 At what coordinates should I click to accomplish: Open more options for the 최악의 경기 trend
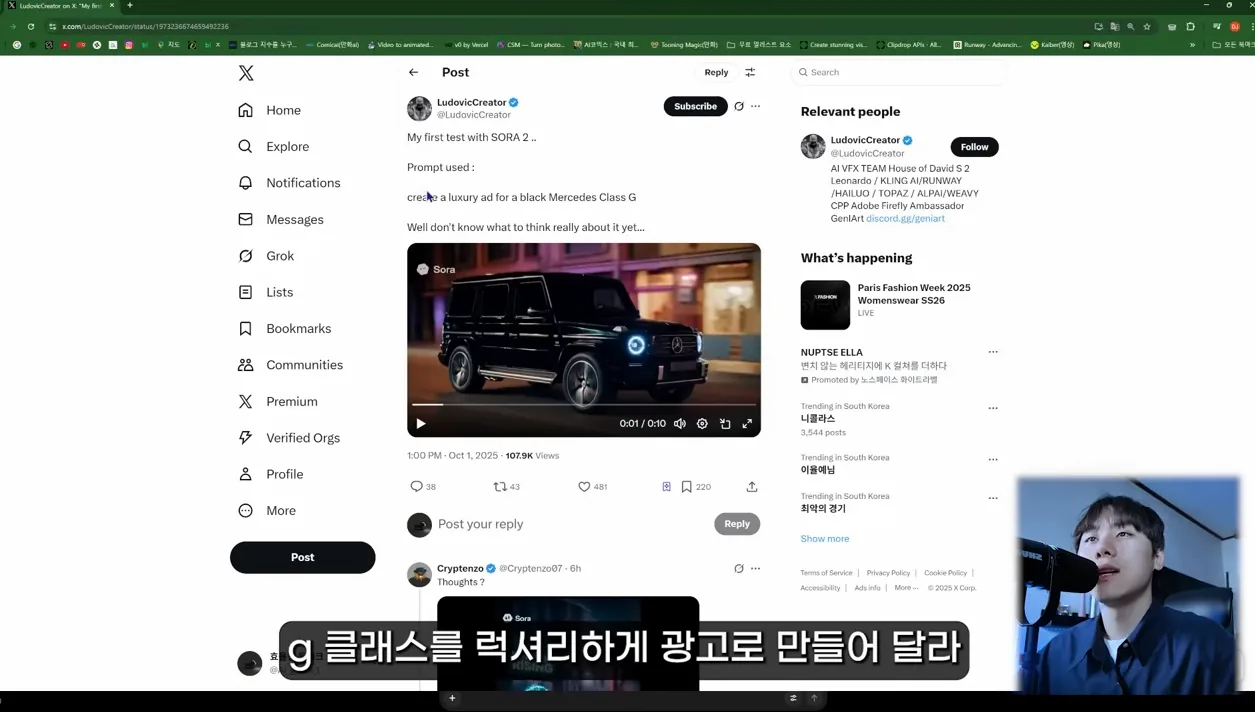993,498
